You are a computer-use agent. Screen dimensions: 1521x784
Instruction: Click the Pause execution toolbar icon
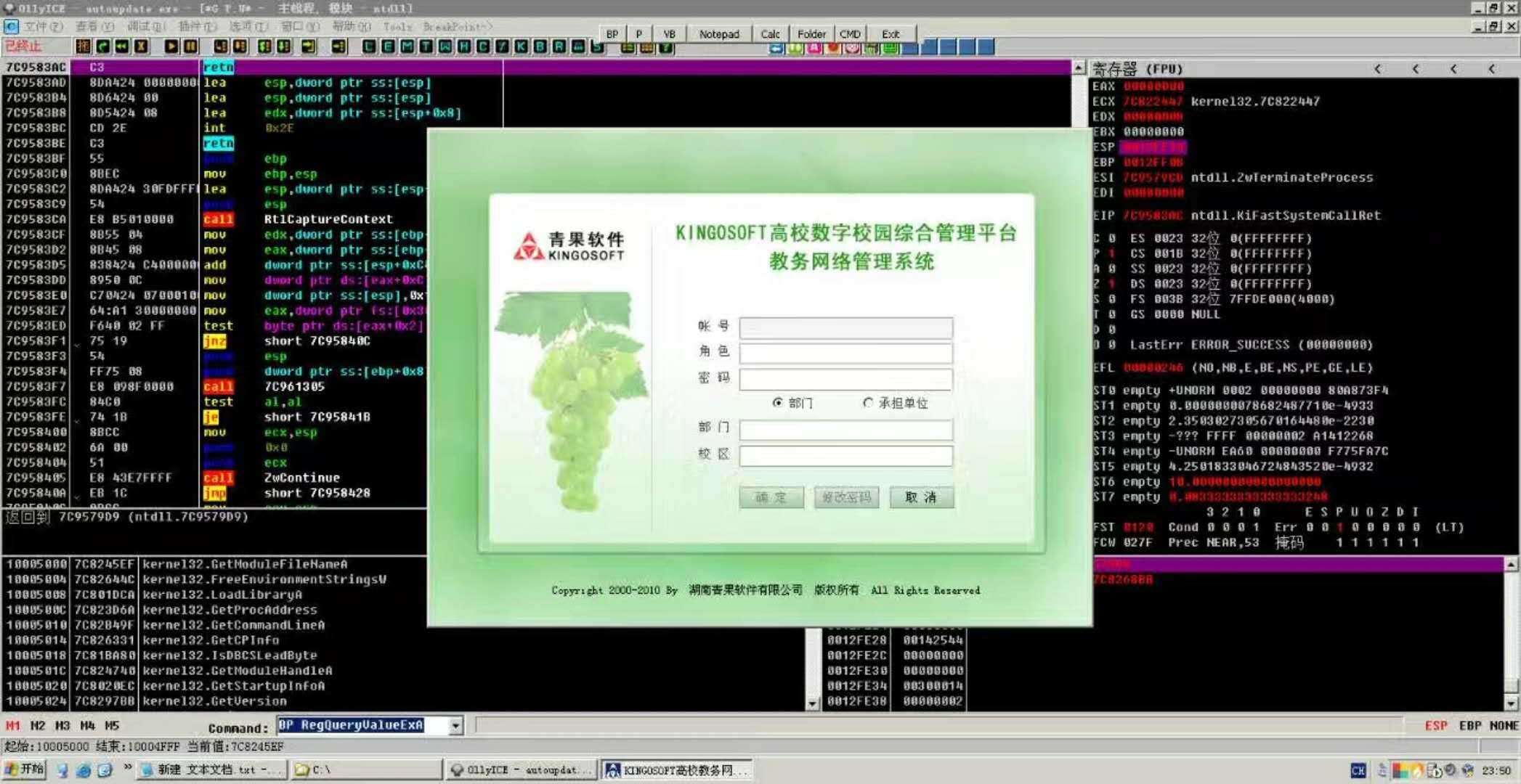pos(190,47)
